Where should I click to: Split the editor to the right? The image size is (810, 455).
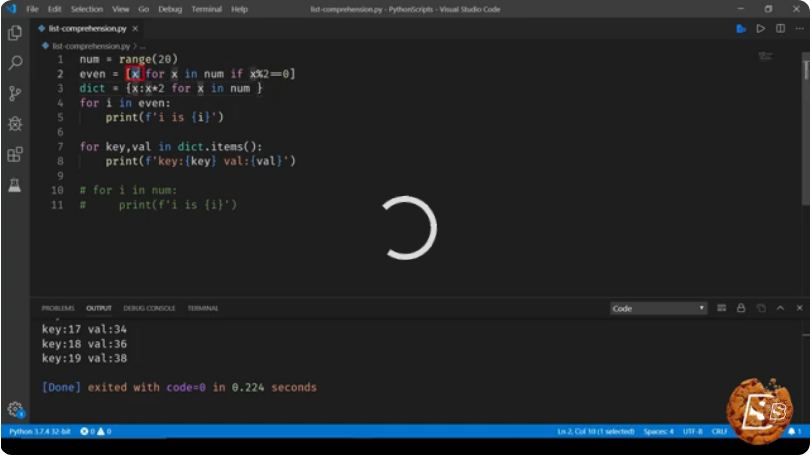(780, 28)
